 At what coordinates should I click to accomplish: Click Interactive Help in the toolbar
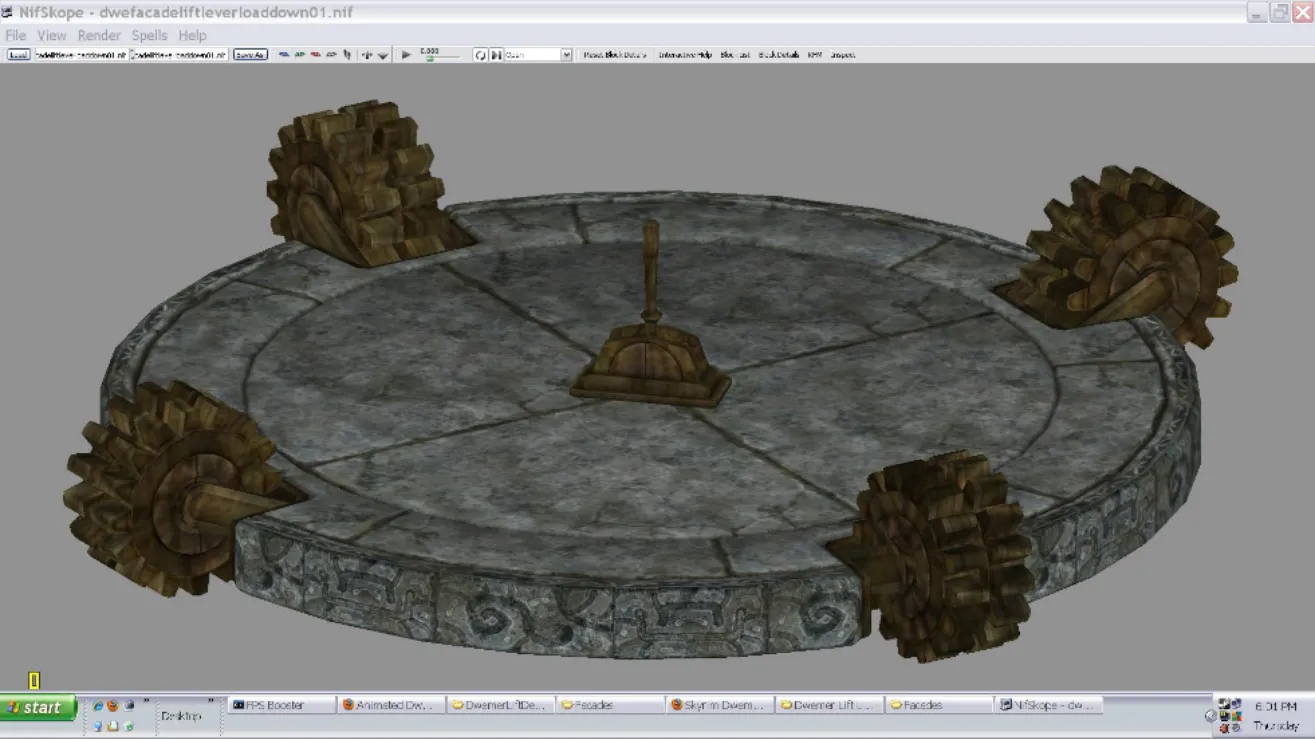tap(685, 55)
